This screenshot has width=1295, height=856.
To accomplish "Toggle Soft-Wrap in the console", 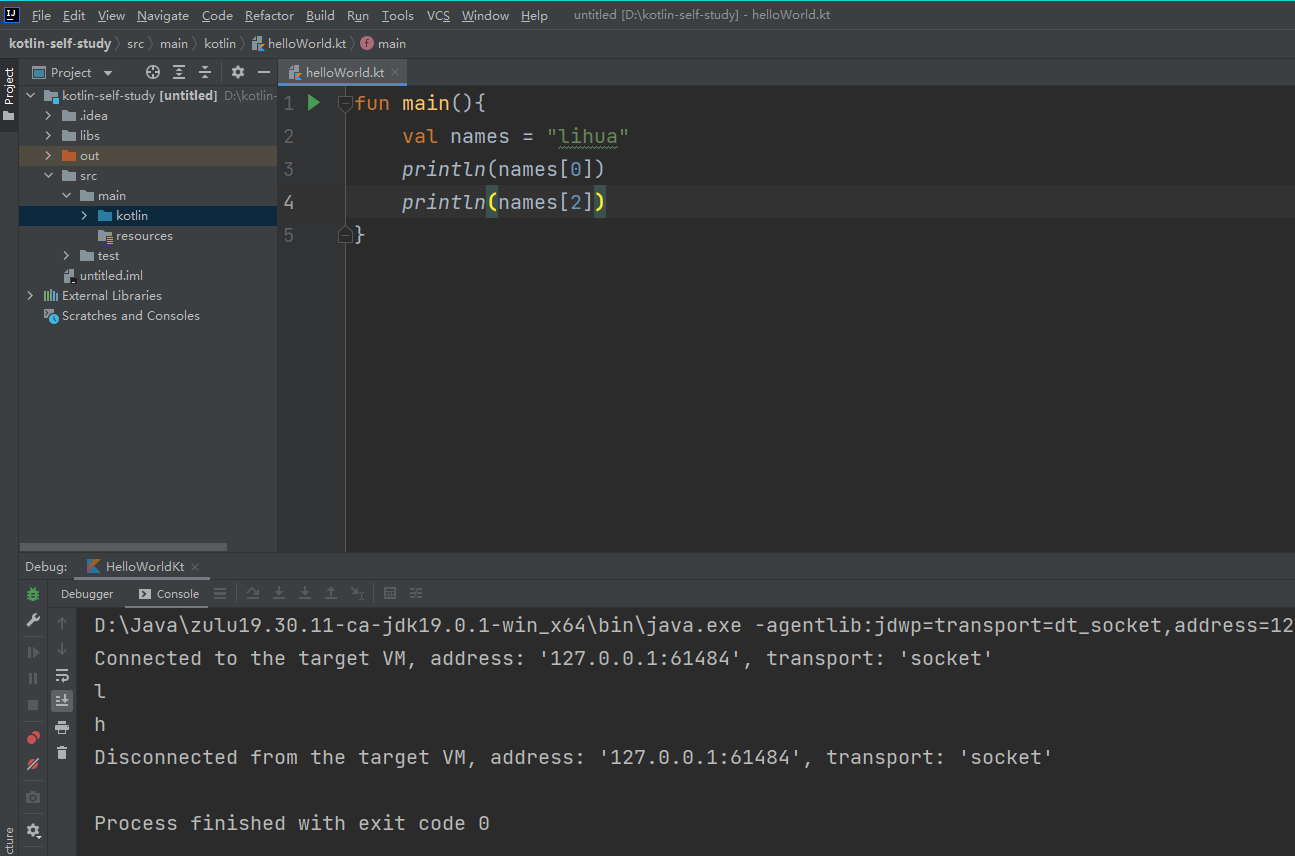I will (62, 675).
